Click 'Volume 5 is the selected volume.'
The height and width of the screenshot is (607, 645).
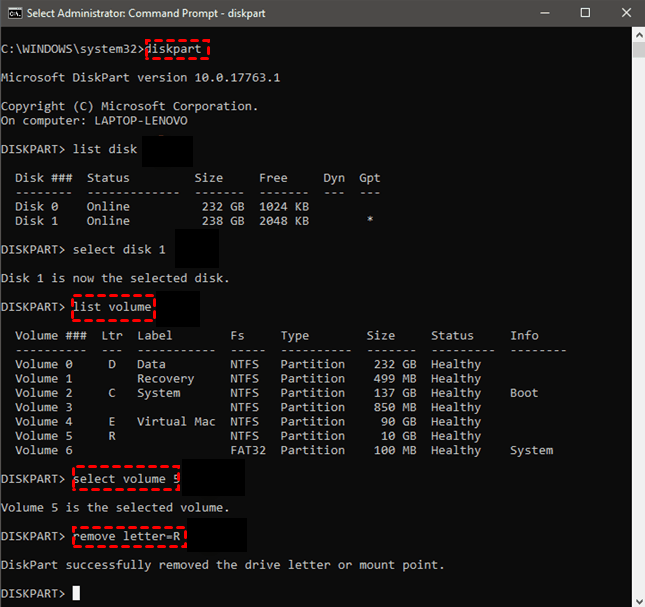(115, 508)
